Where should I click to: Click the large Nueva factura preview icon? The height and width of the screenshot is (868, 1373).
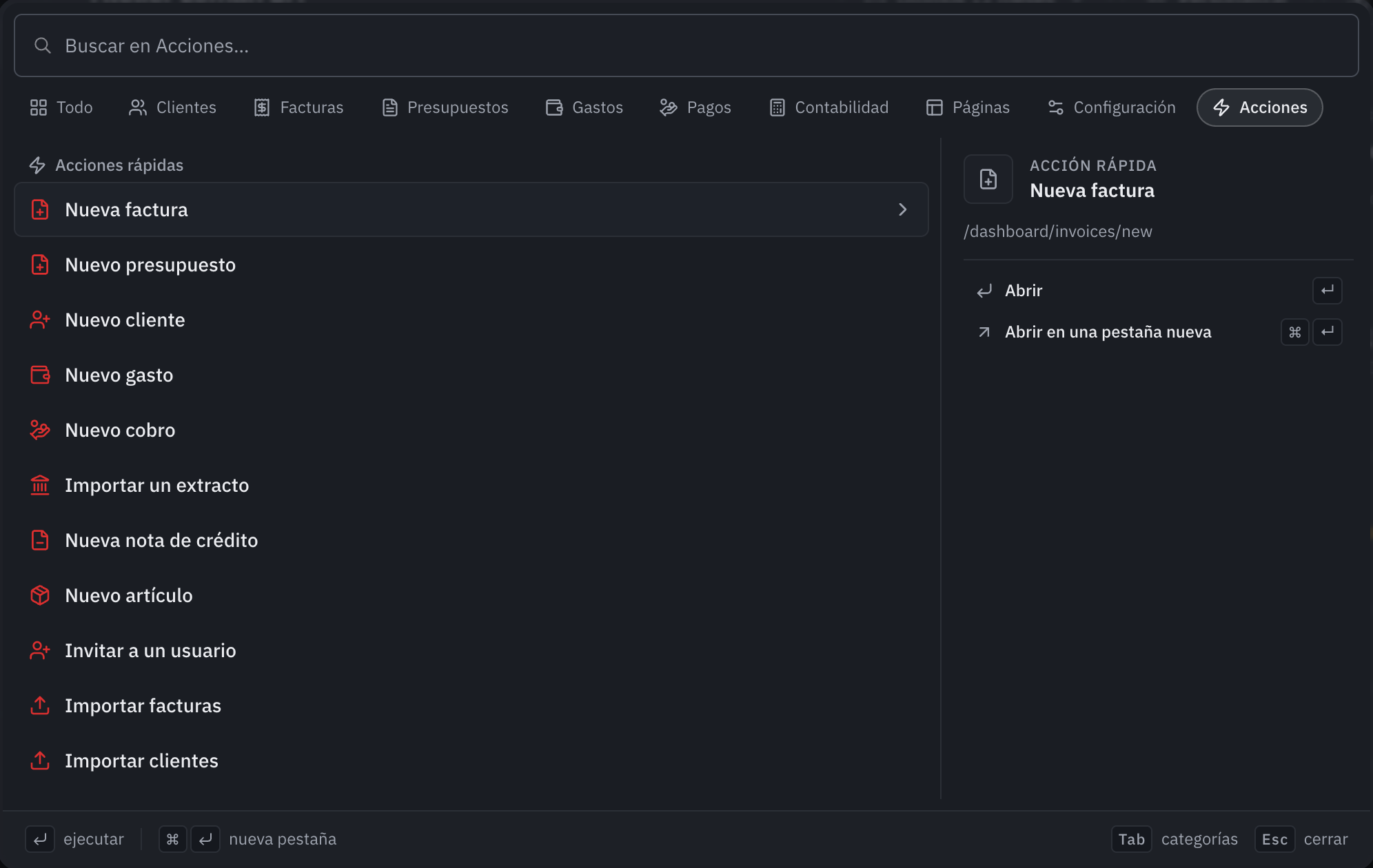(x=988, y=179)
